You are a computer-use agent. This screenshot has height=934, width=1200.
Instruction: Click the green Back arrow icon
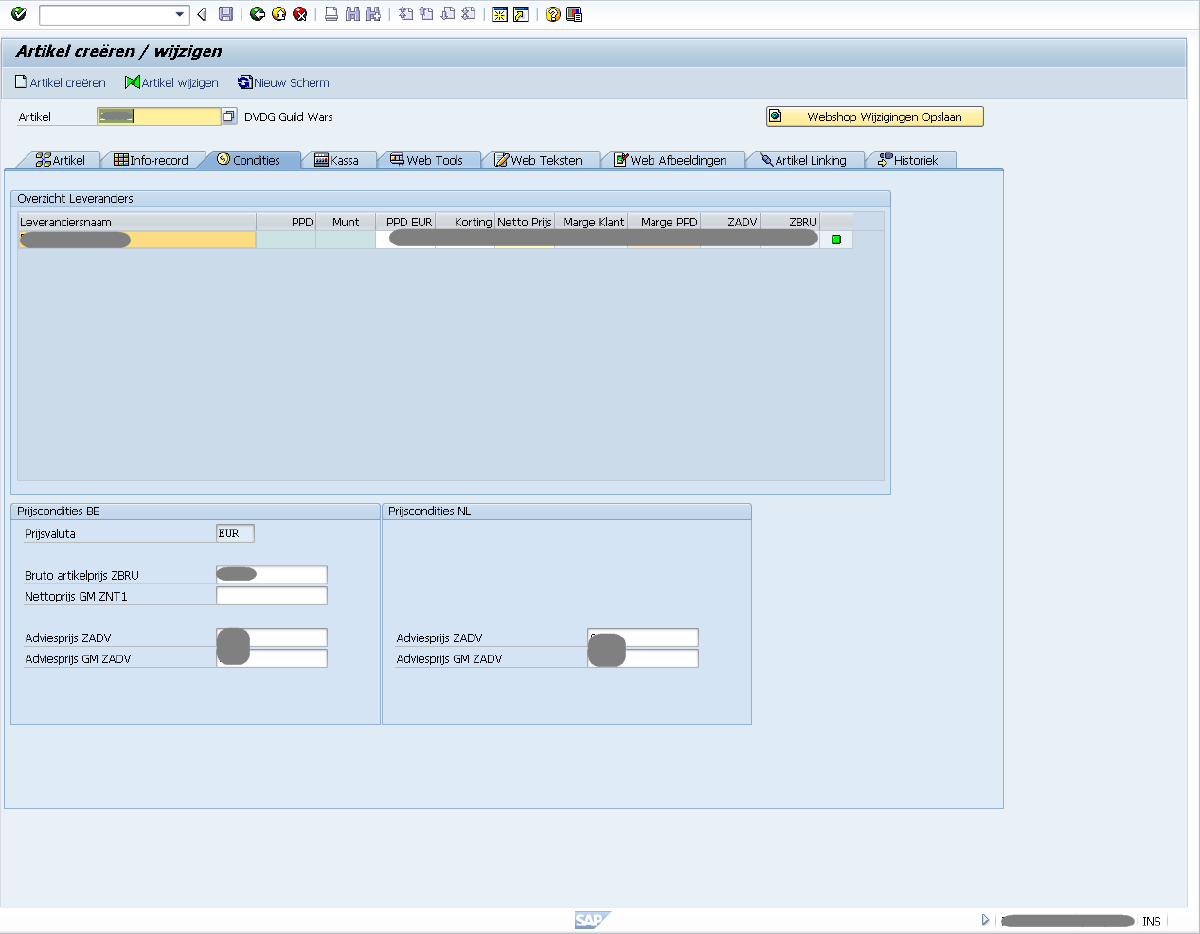point(257,14)
